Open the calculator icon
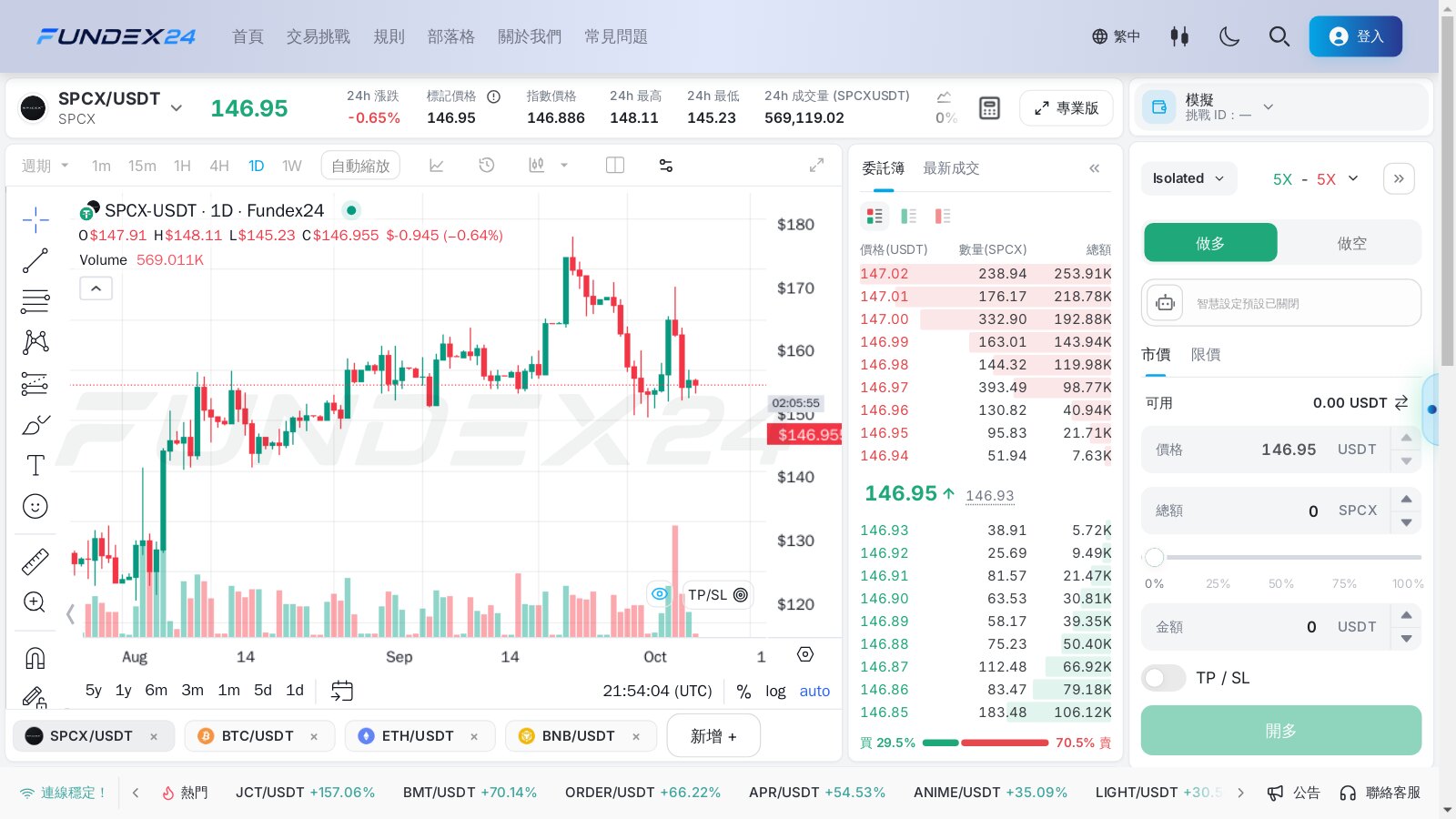 (989, 108)
